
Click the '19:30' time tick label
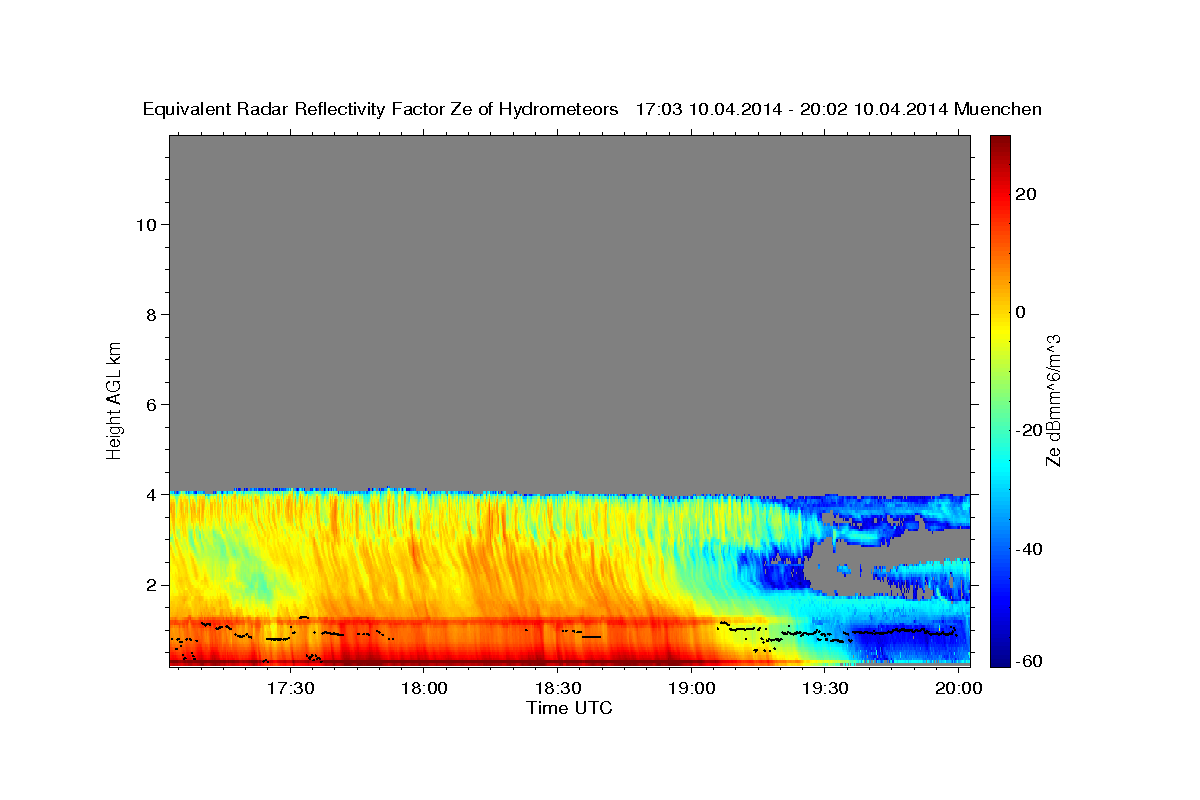point(825,689)
